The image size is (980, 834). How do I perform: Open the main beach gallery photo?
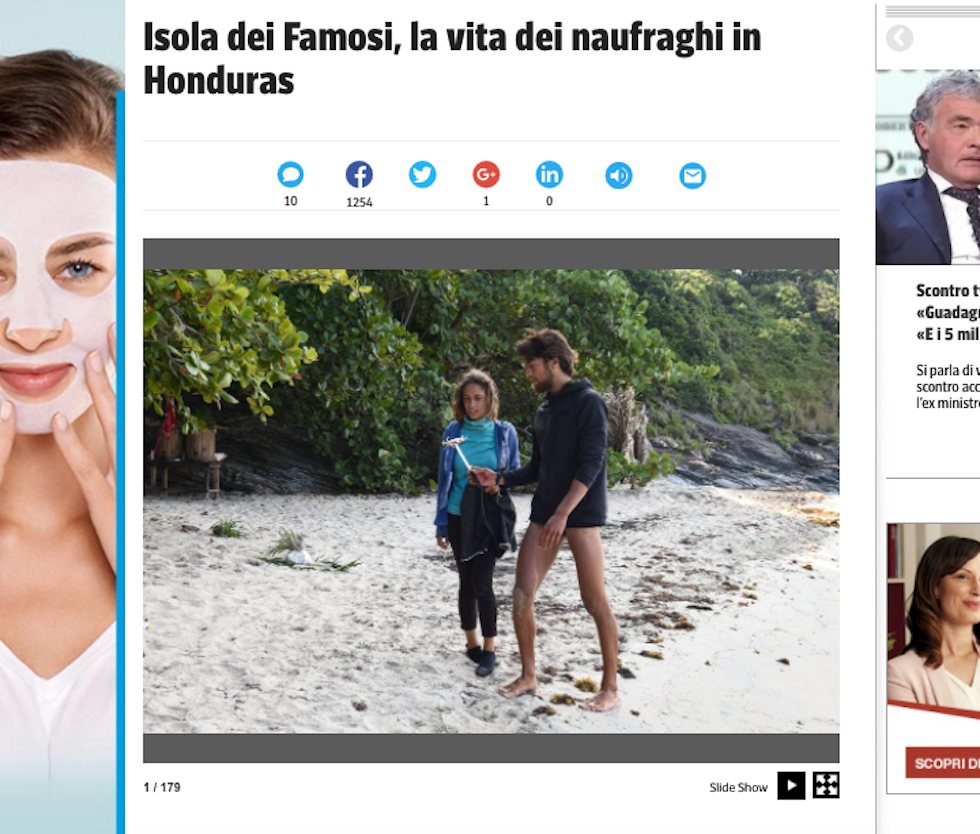(491, 501)
